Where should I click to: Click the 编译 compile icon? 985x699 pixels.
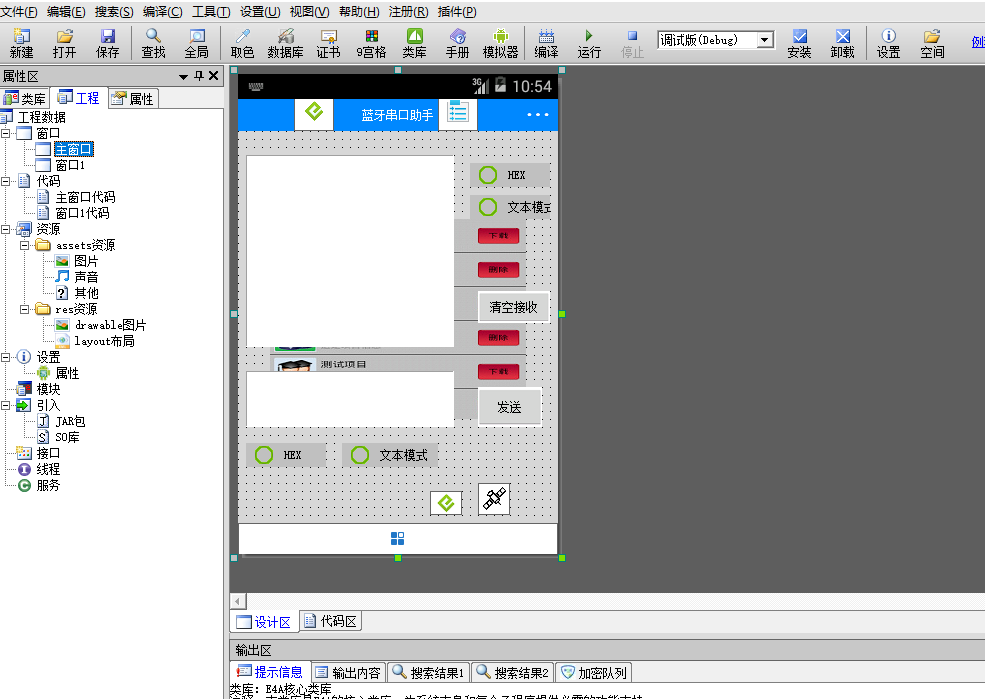click(546, 43)
